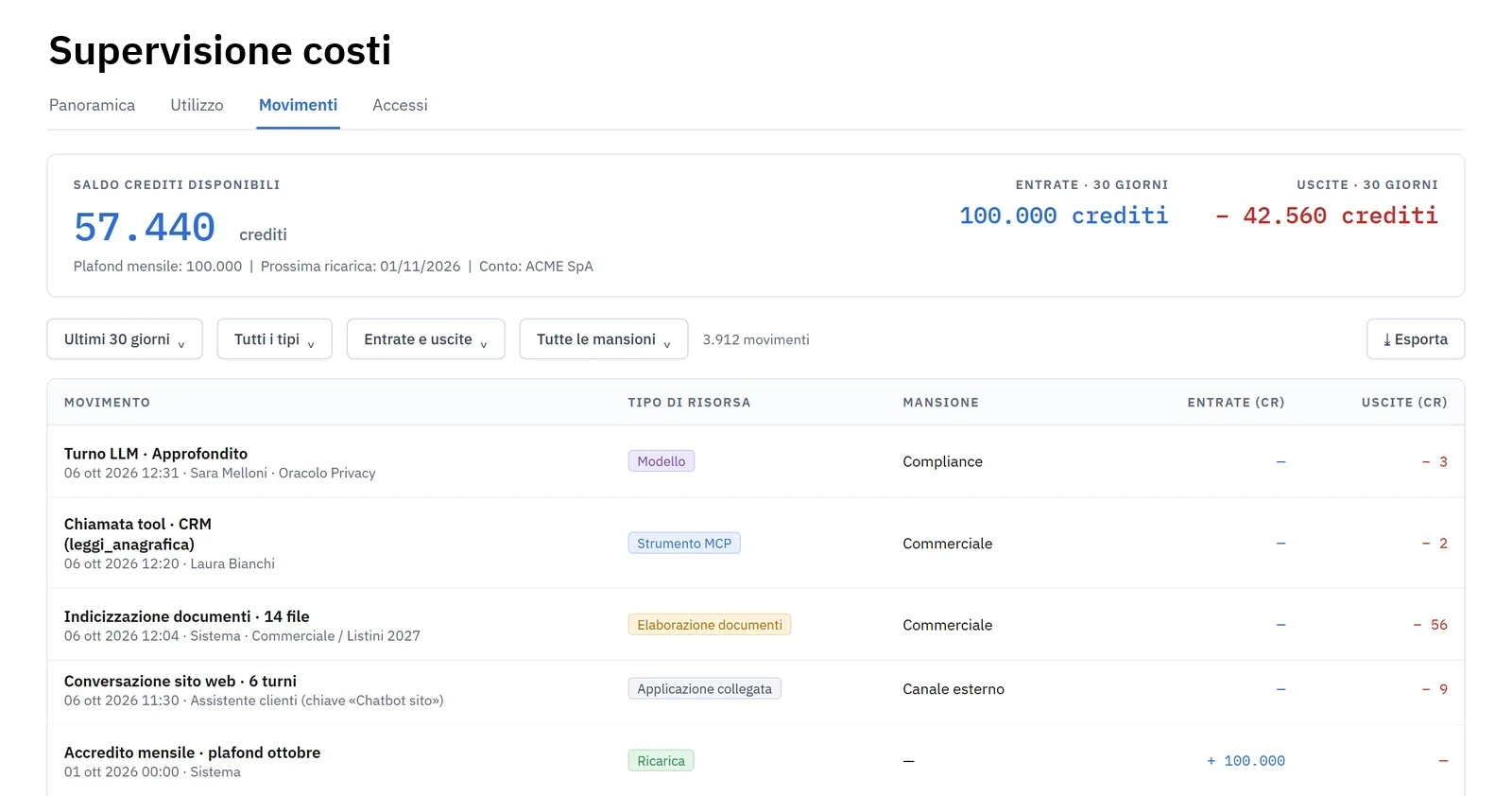Select the Chiamata tool · CRM movement
Viewport: 1512px width, 796px height.
[x=756, y=544]
